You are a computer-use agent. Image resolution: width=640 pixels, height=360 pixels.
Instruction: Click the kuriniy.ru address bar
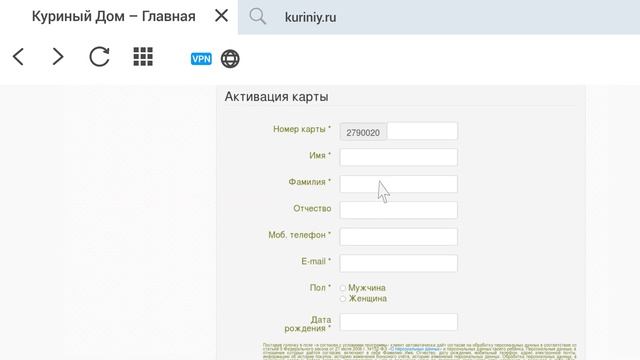(439, 17)
